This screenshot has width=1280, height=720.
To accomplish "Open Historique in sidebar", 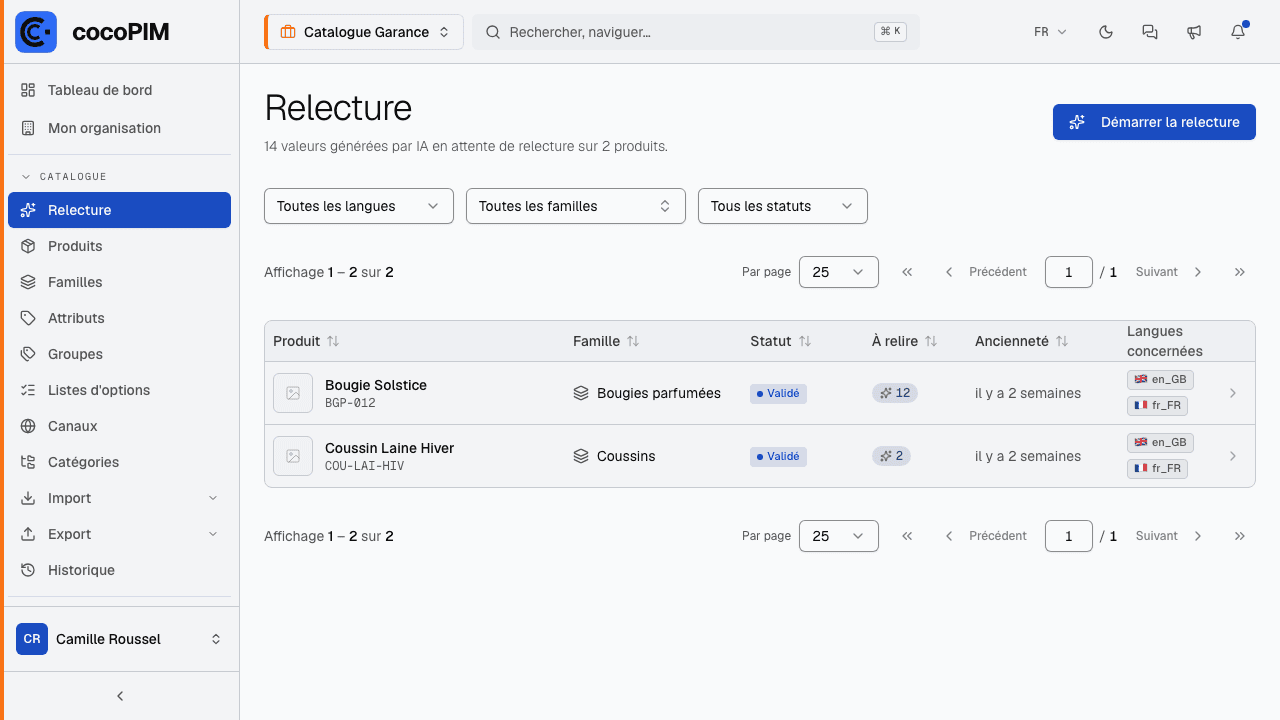I will (x=119, y=570).
